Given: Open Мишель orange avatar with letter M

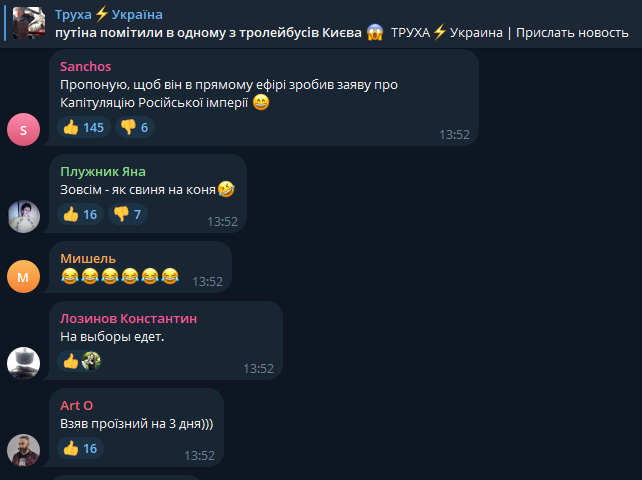Looking at the screenshot, I should pos(23,276).
